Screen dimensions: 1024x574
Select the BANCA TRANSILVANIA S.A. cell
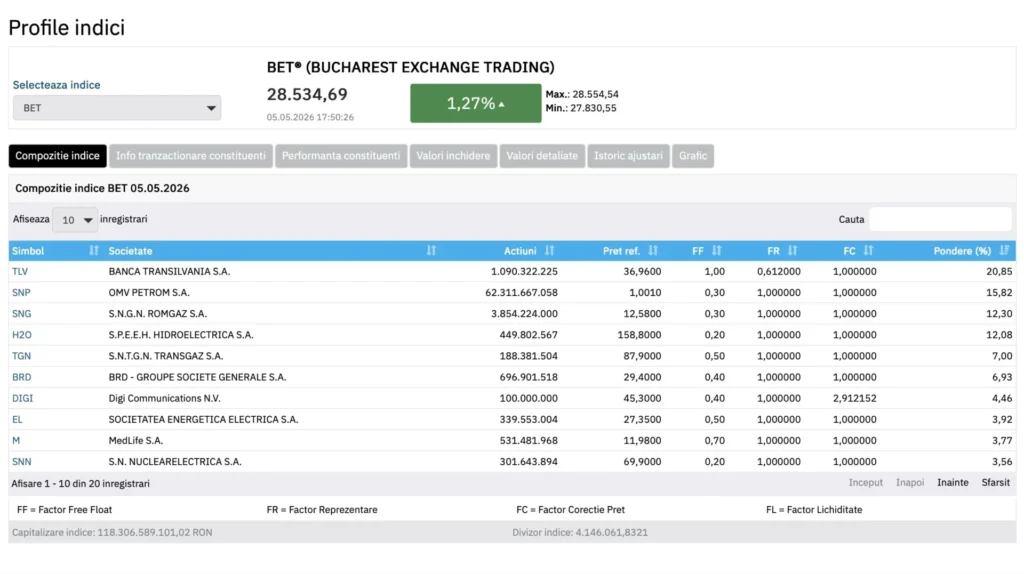[x=169, y=272]
